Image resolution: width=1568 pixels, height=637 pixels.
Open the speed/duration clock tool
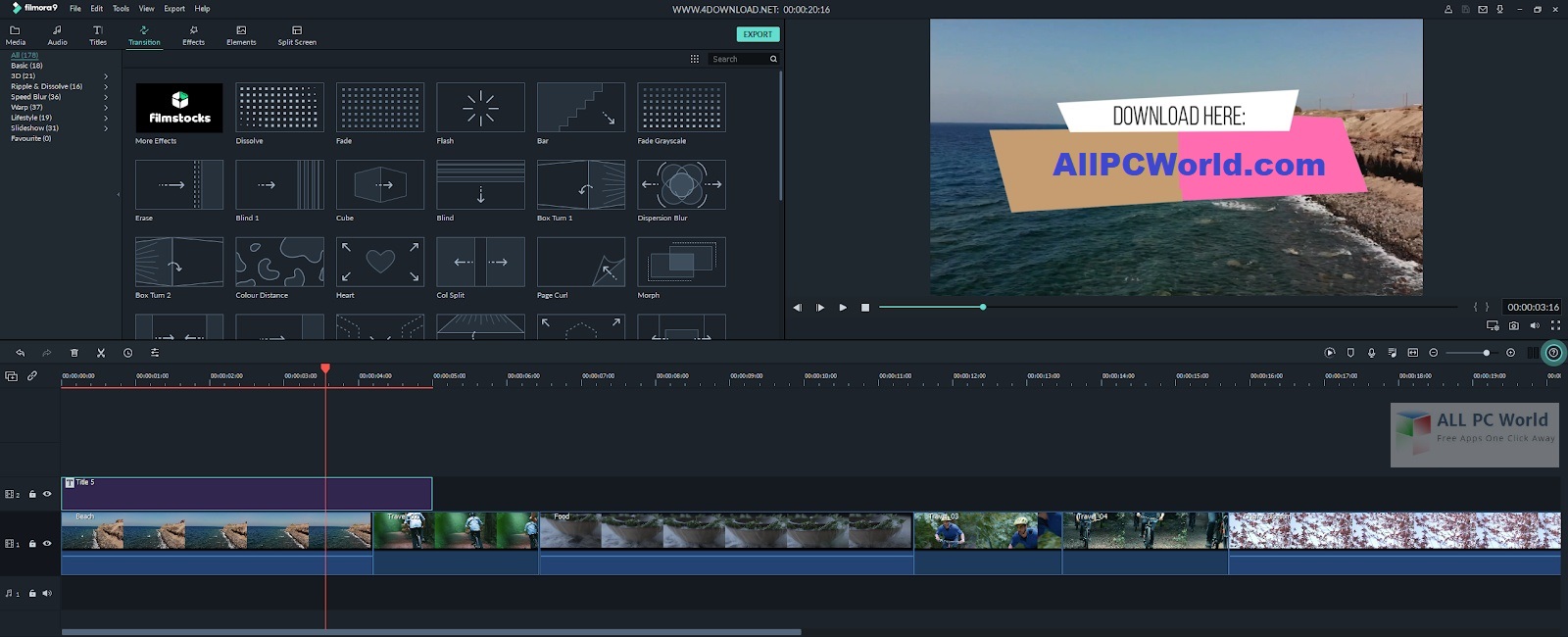click(127, 353)
